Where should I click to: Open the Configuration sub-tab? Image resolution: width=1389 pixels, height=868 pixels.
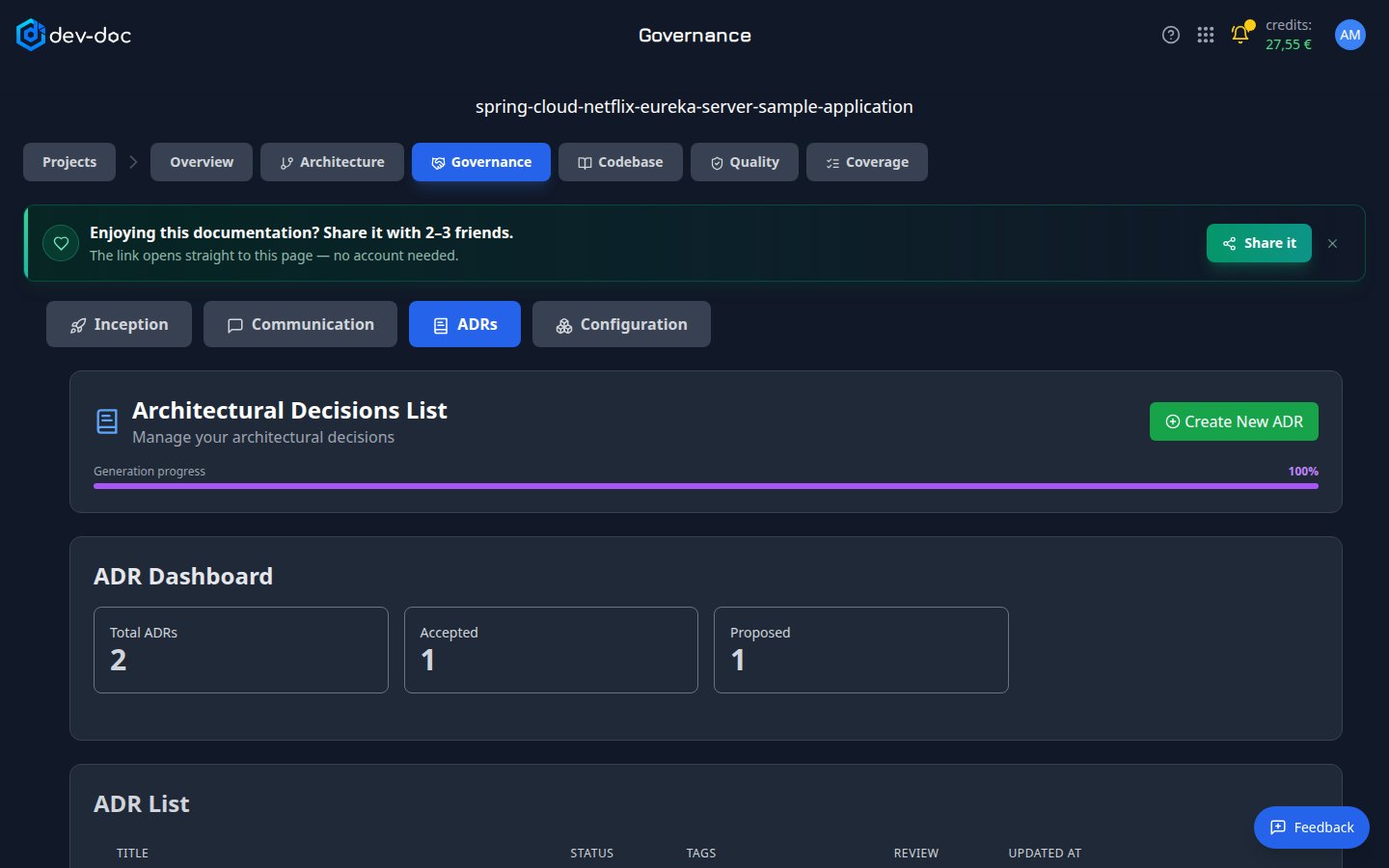click(x=621, y=324)
